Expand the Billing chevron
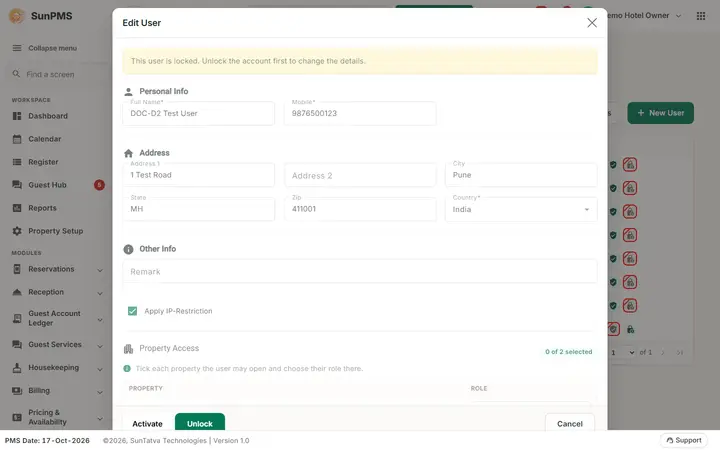This screenshot has width=720, height=450. point(100,392)
